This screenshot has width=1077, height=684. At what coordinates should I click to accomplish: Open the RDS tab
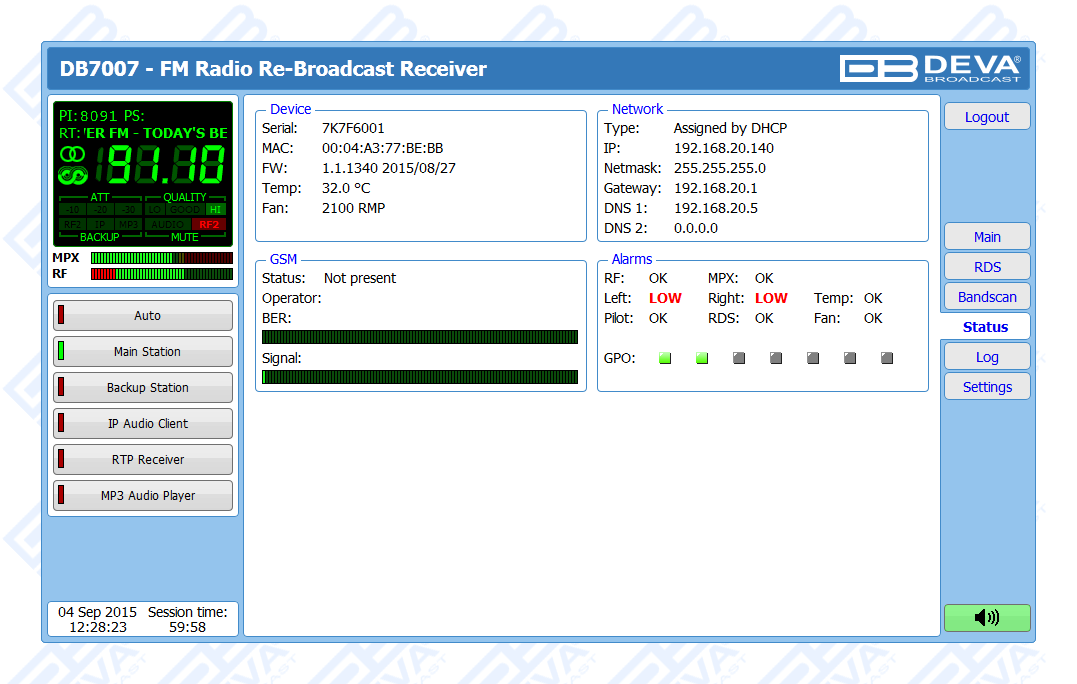[986, 267]
